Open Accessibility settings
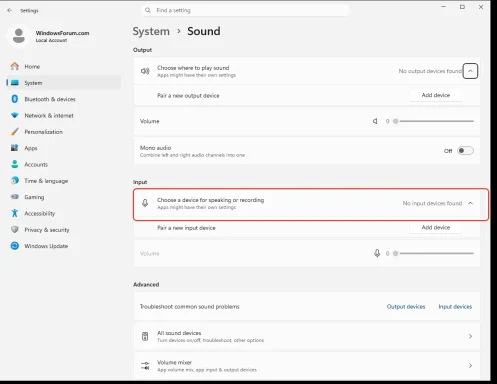The image size is (497, 384). pos(63,213)
